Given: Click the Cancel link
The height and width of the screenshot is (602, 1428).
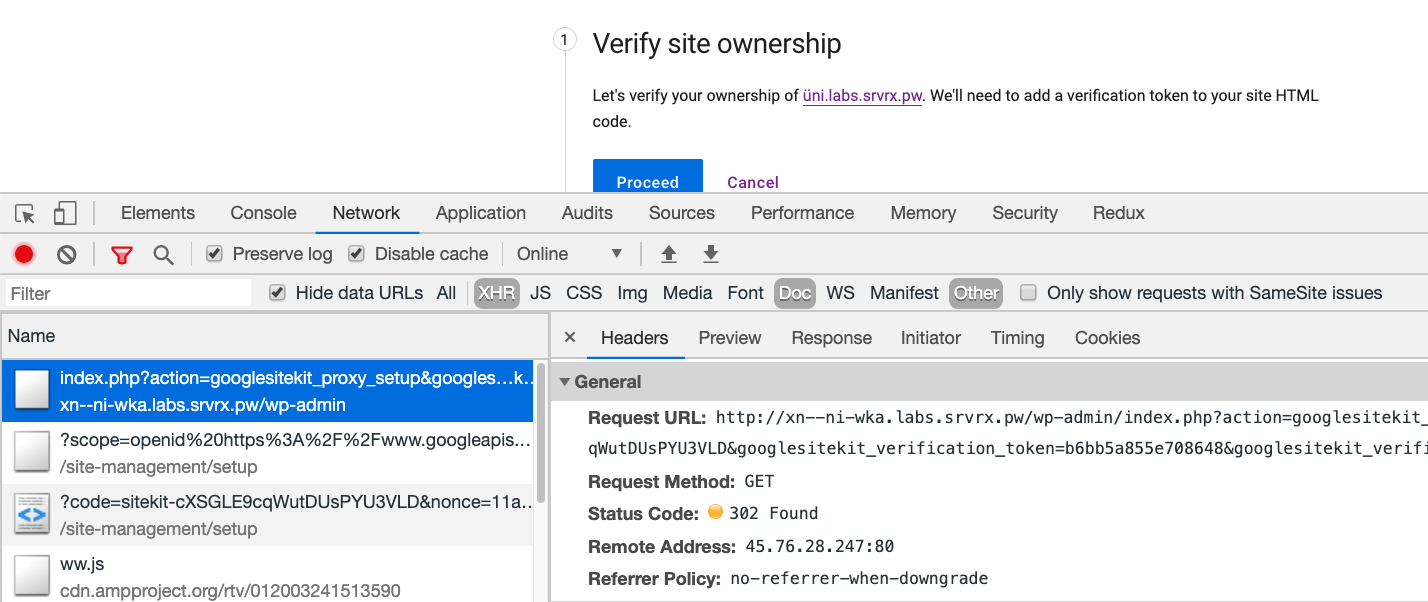Looking at the screenshot, I should click(753, 182).
